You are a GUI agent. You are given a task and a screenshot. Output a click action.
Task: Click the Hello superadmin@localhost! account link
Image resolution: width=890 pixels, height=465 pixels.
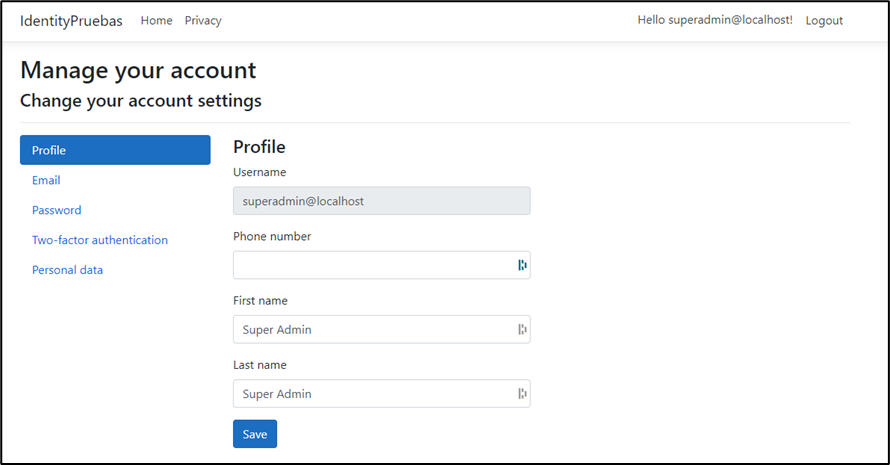[714, 21]
